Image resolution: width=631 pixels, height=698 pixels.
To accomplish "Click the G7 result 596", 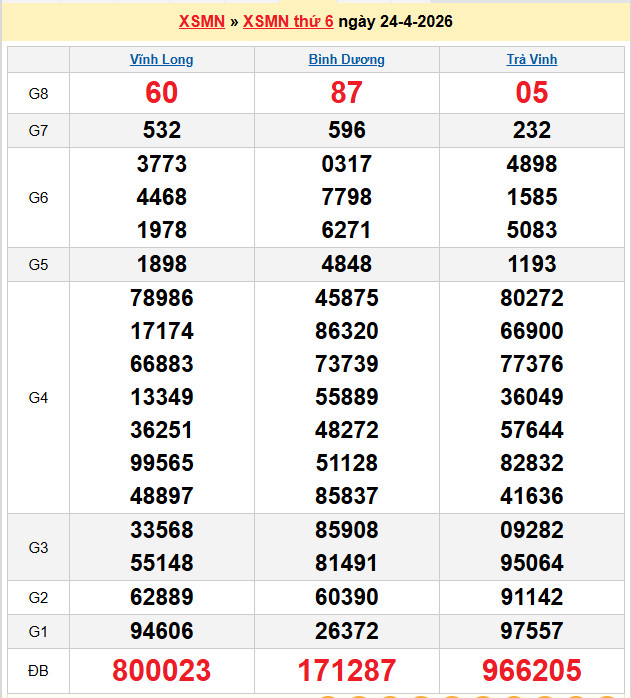I will tap(346, 130).
